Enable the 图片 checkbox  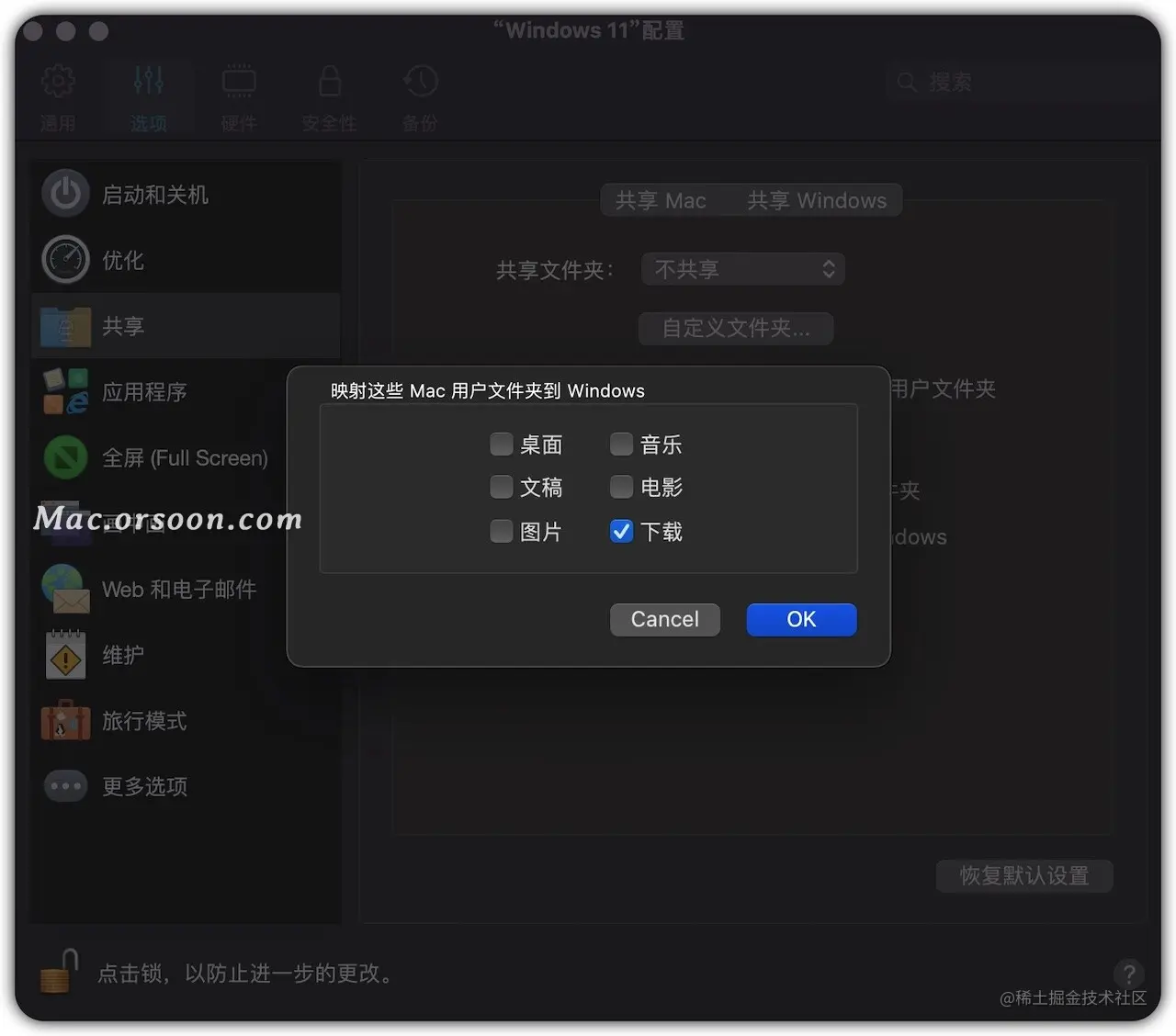501,531
